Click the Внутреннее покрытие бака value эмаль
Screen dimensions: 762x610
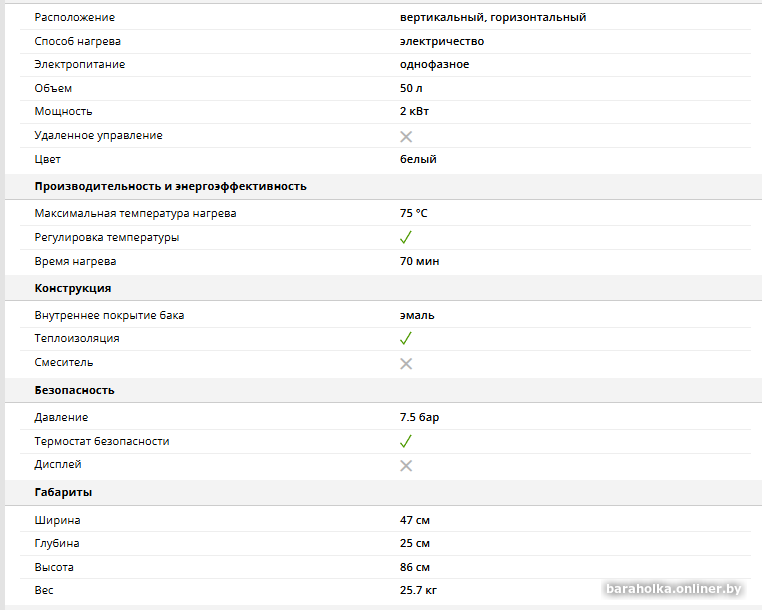click(x=417, y=315)
